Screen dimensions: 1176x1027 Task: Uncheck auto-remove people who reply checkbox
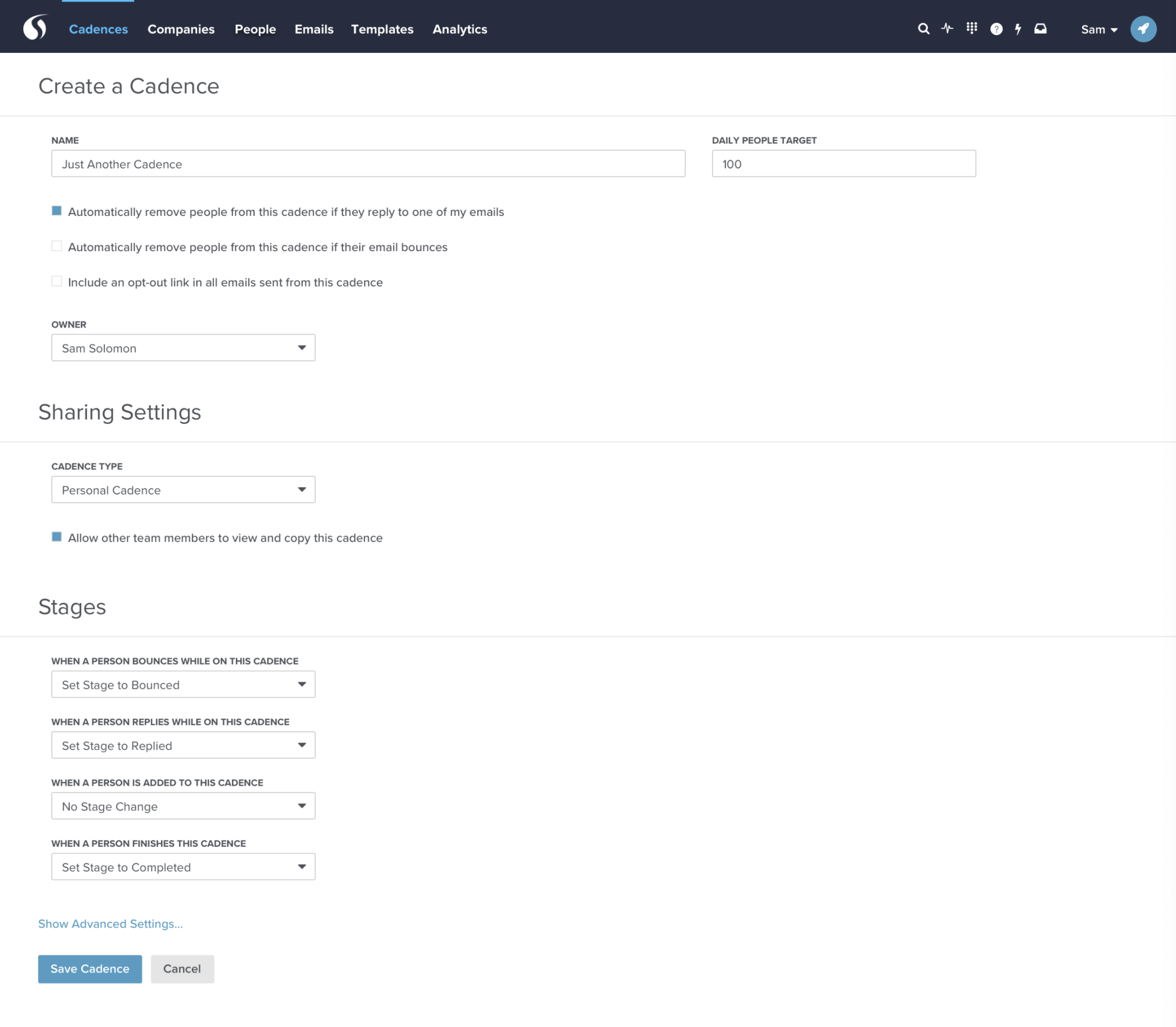[57, 211]
